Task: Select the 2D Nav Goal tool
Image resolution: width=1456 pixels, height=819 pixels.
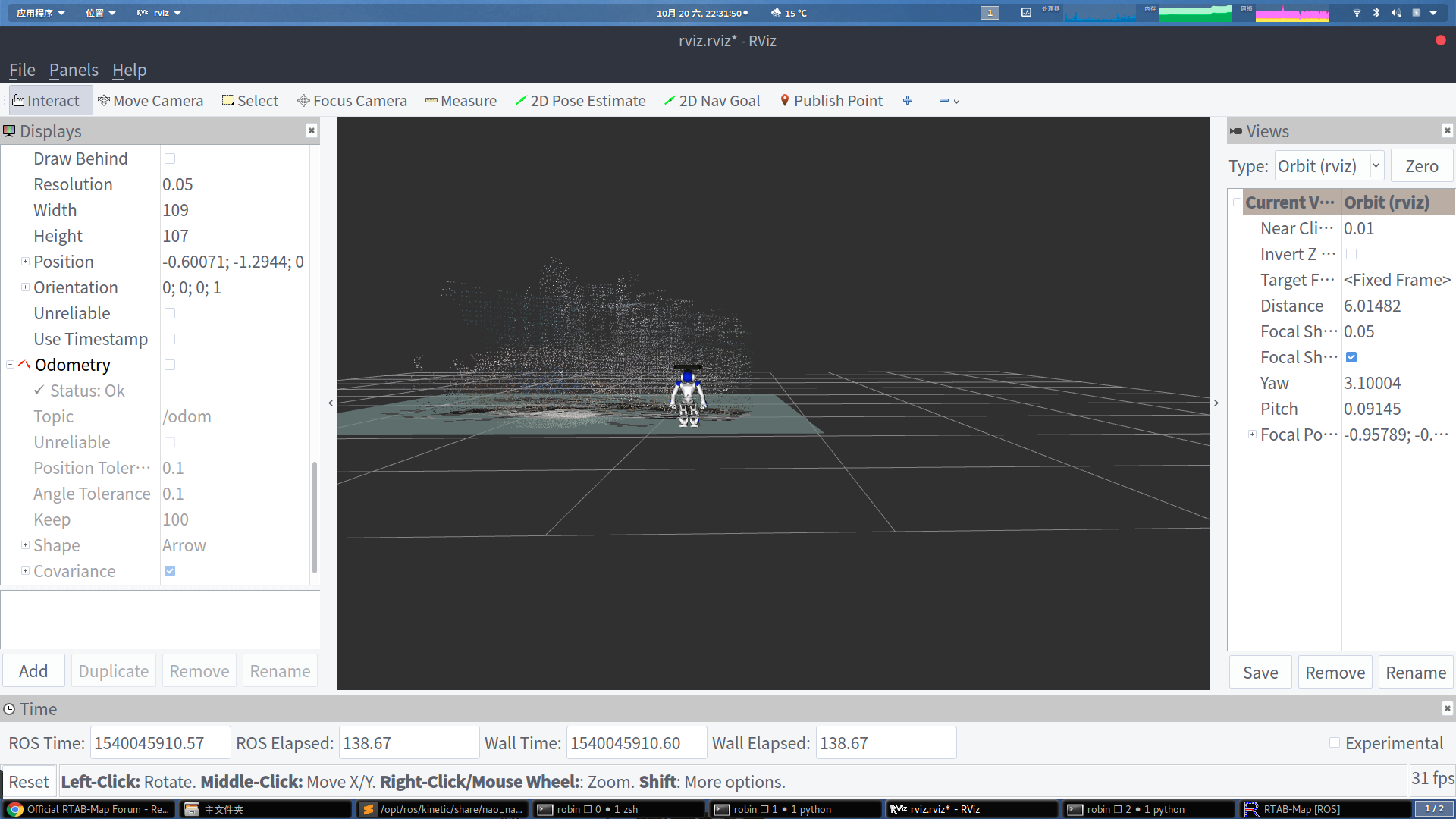Action: pyautogui.click(x=712, y=101)
